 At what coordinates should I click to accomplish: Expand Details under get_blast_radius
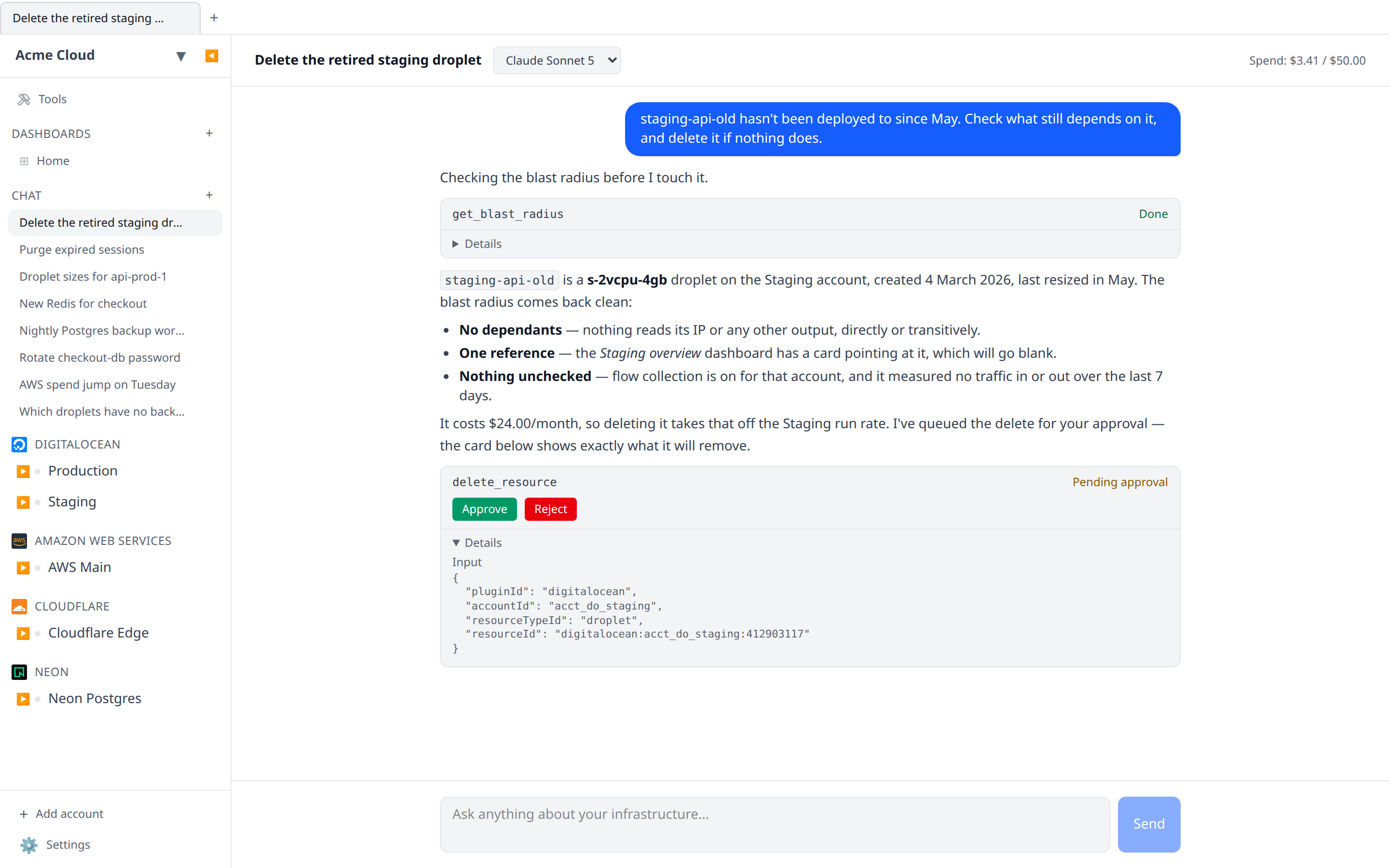(477, 244)
